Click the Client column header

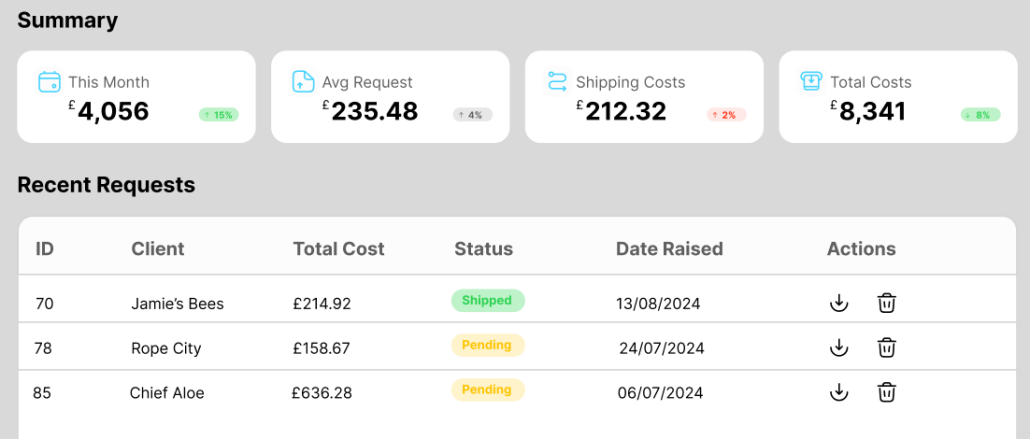[158, 249]
